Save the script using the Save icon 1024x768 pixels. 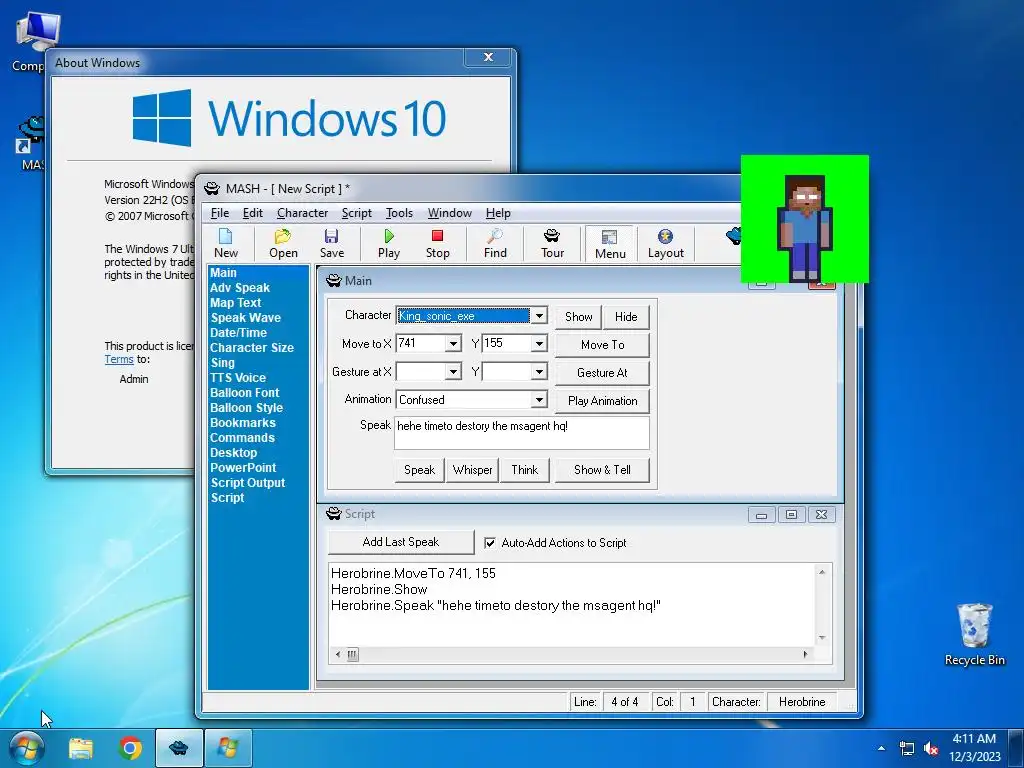pyautogui.click(x=332, y=244)
